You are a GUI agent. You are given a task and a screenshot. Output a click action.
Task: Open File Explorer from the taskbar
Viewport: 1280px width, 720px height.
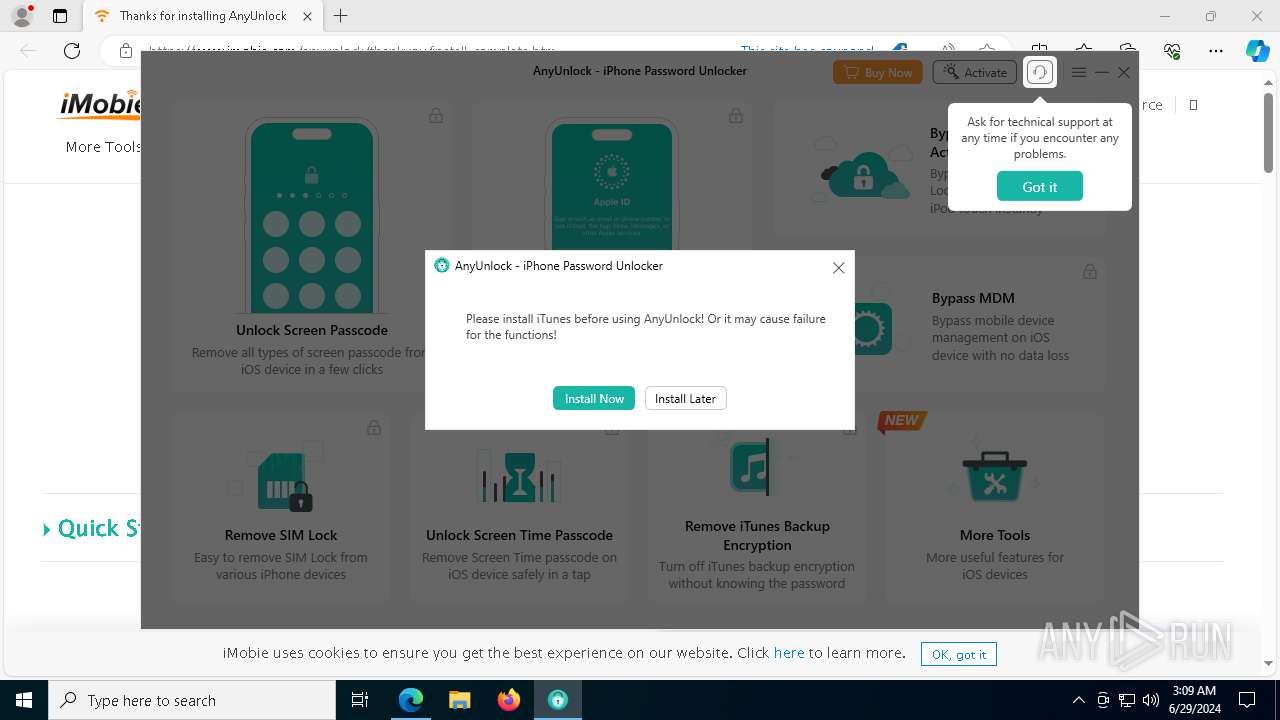click(460, 700)
